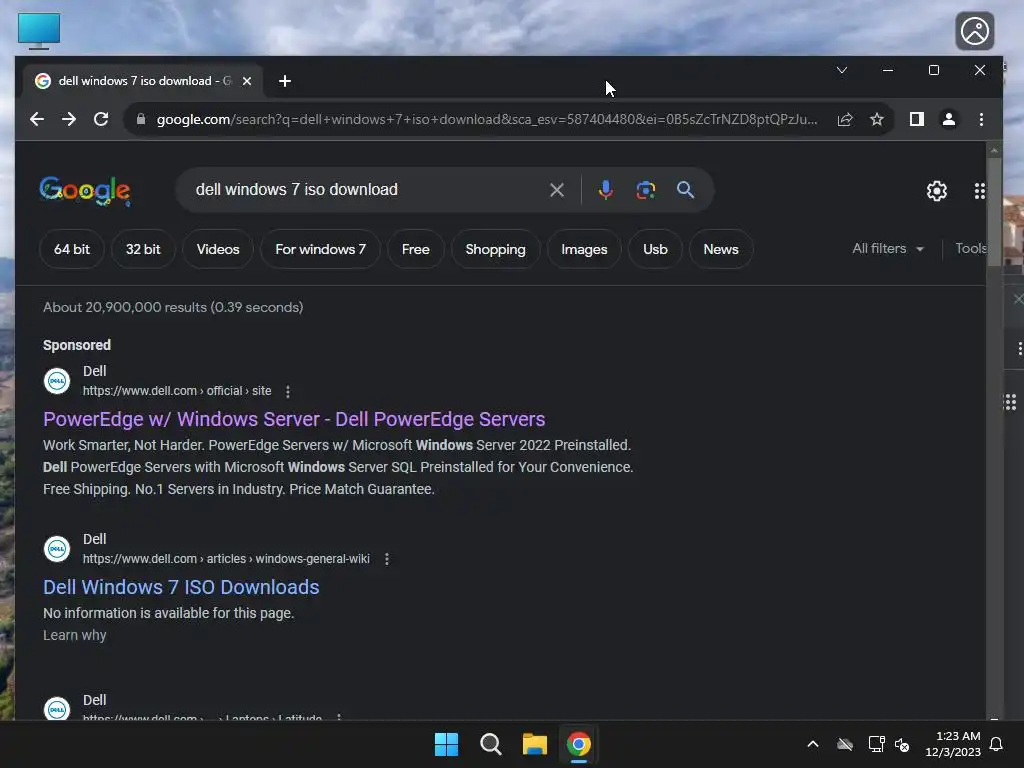Image resolution: width=1024 pixels, height=768 pixels.
Task: Apply the Free filter chip
Action: click(x=416, y=249)
